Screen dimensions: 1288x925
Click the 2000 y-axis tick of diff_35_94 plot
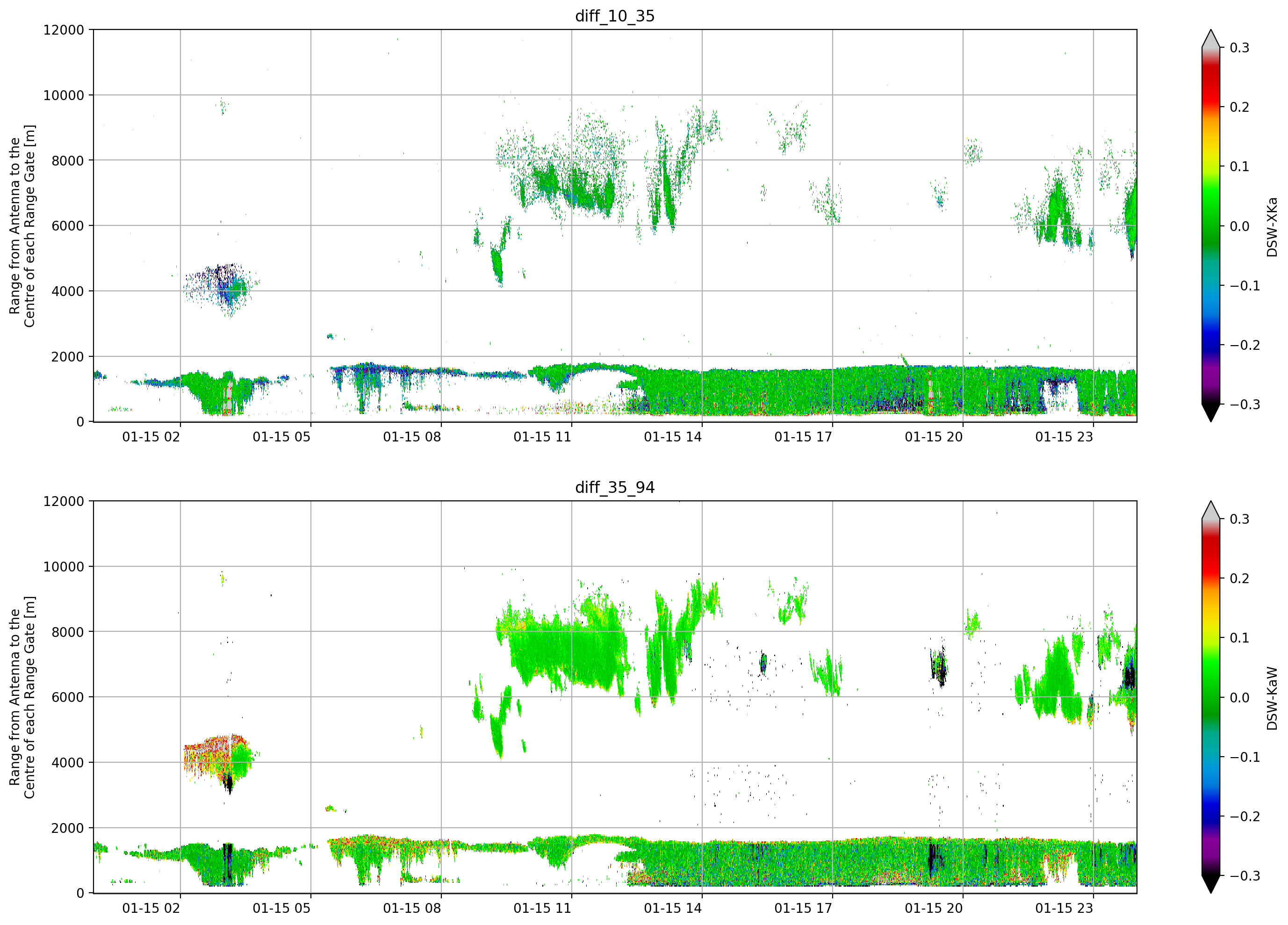(68, 828)
